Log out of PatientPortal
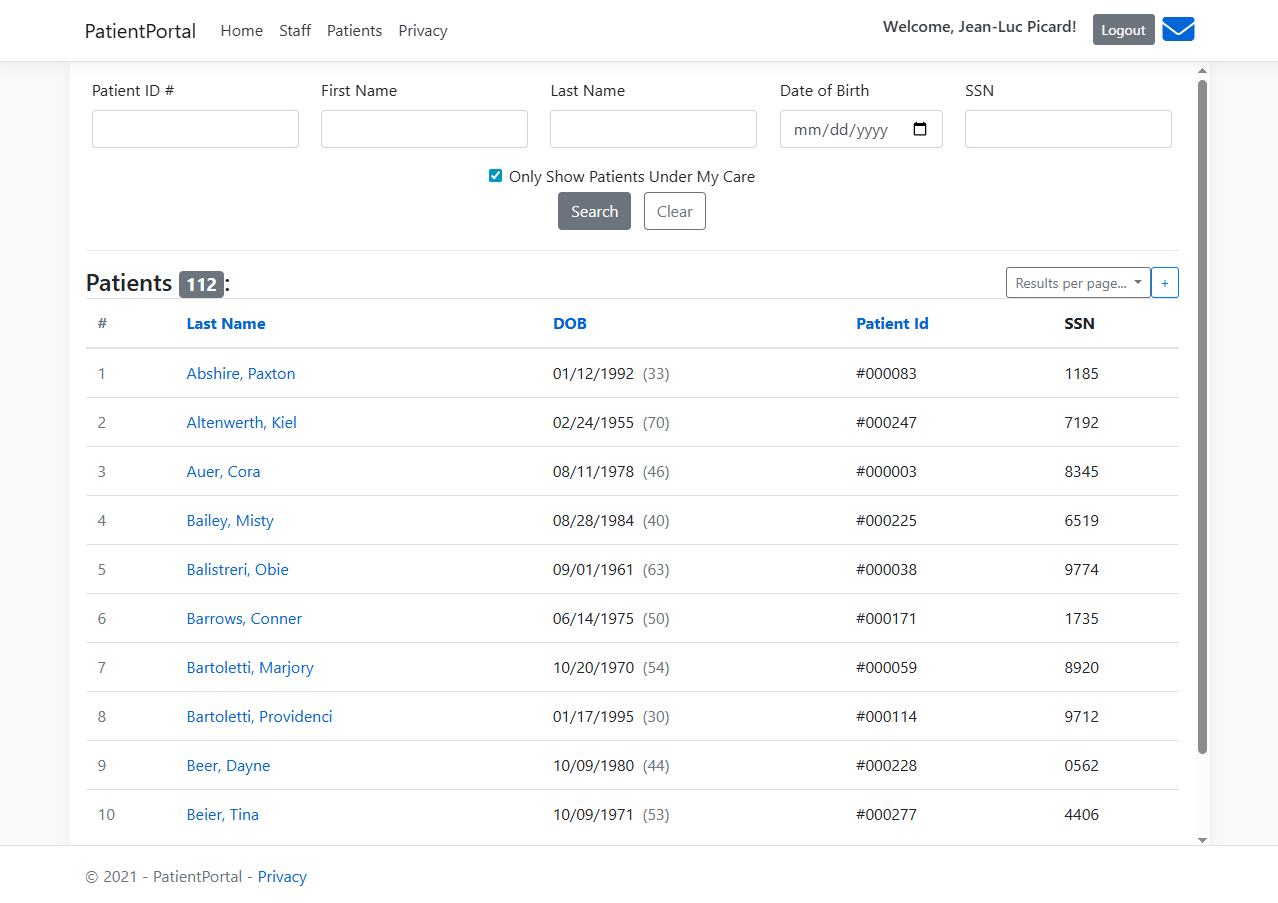Viewport: 1278px width, 903px height. click(1123, 29)
